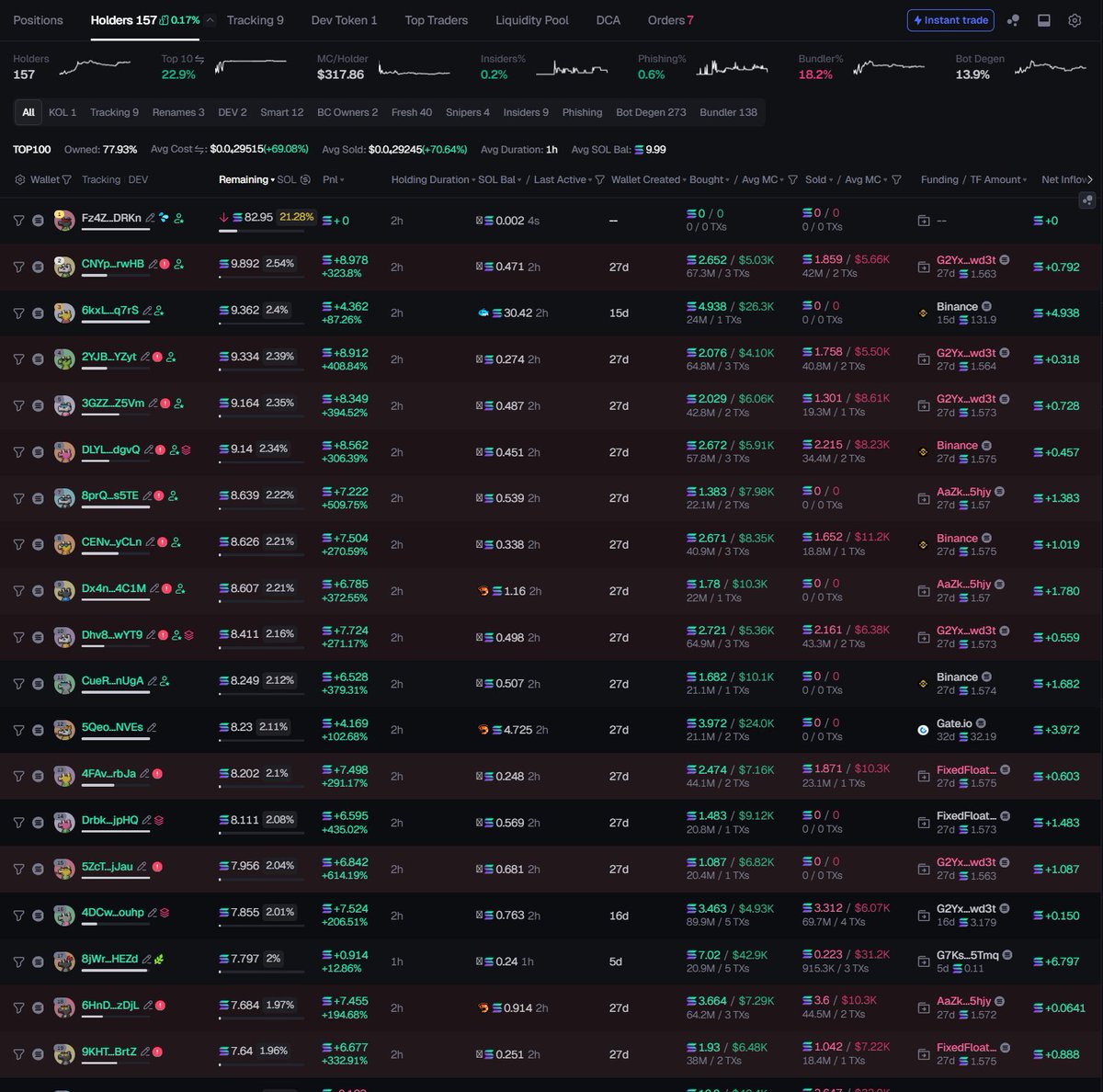The image size is (1103, 1092).
Task: Toggle the filter funnel on the DLYL...dgvQ row
Action: pos(18,451)
